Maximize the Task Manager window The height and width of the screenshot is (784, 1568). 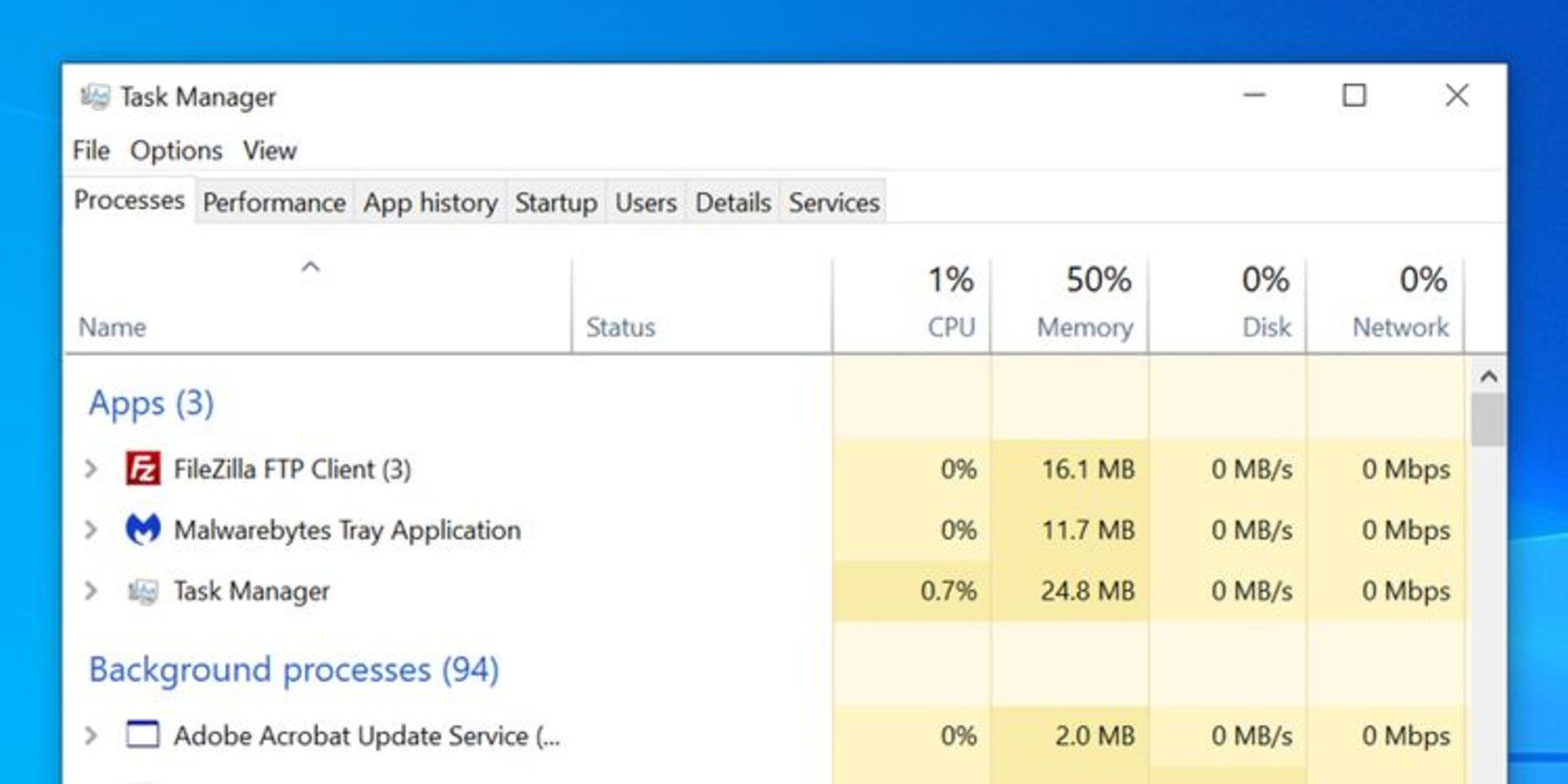tap(1354, 96)
